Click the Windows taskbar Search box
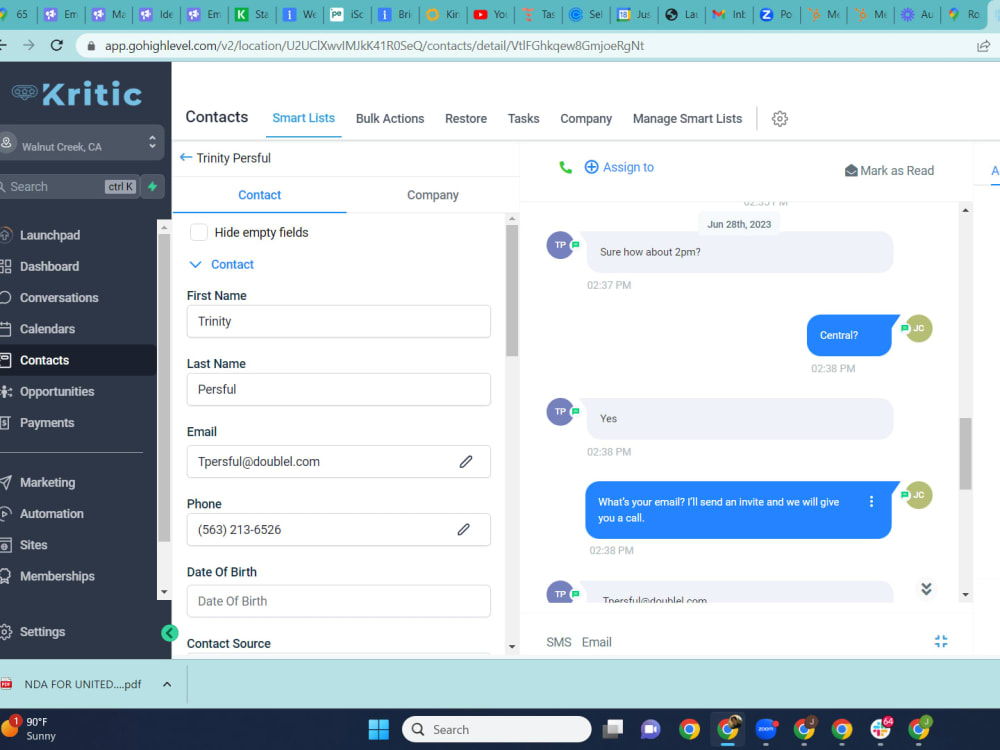The height and width of the screenshot is (750, 1000). [x=496, y=729]
